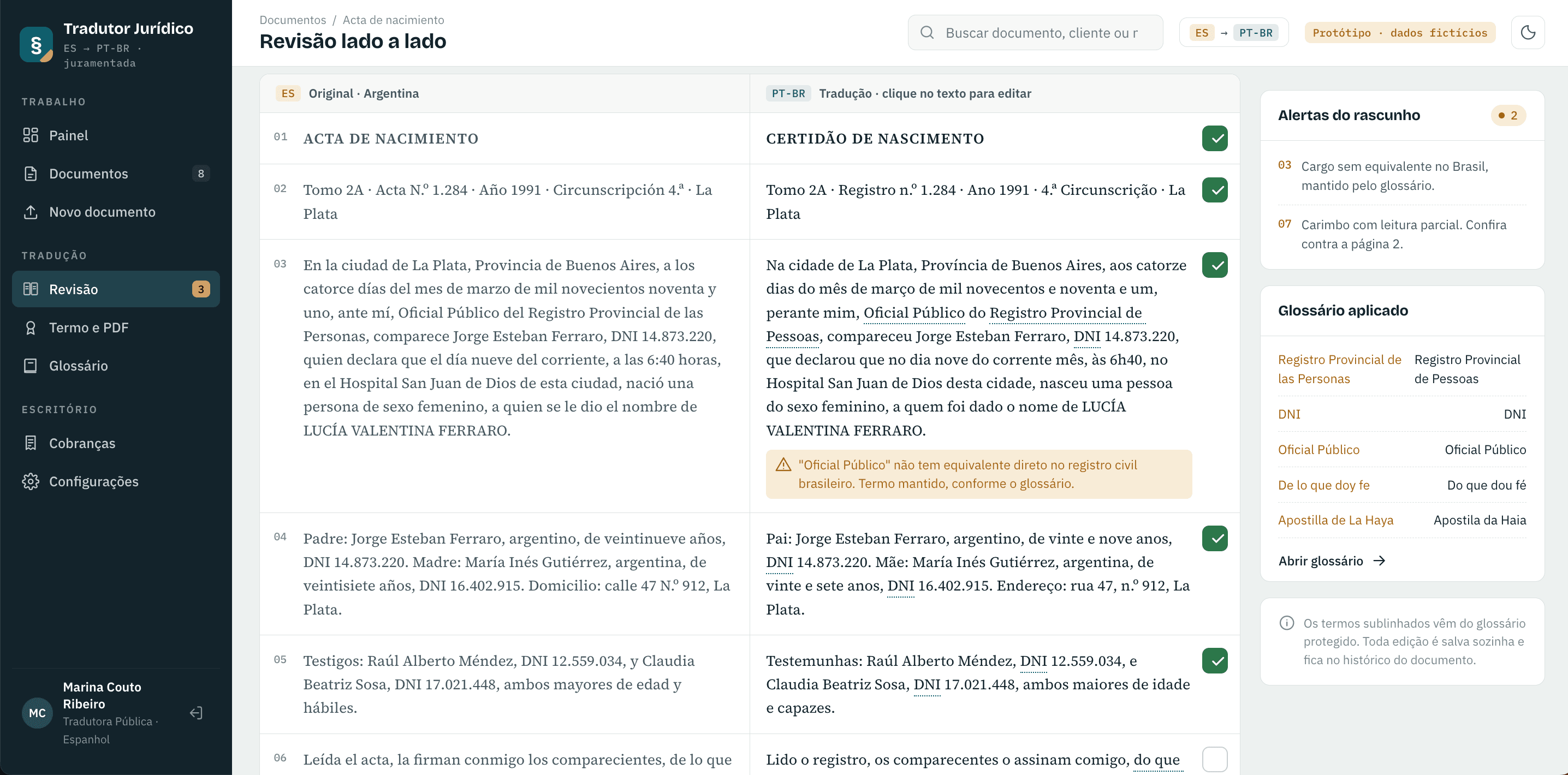Viewport: 1568px width, 775px height.
Task: Edit translation text of segment 02 Registro n.º 1.284
Action: [x=976, y=201]
